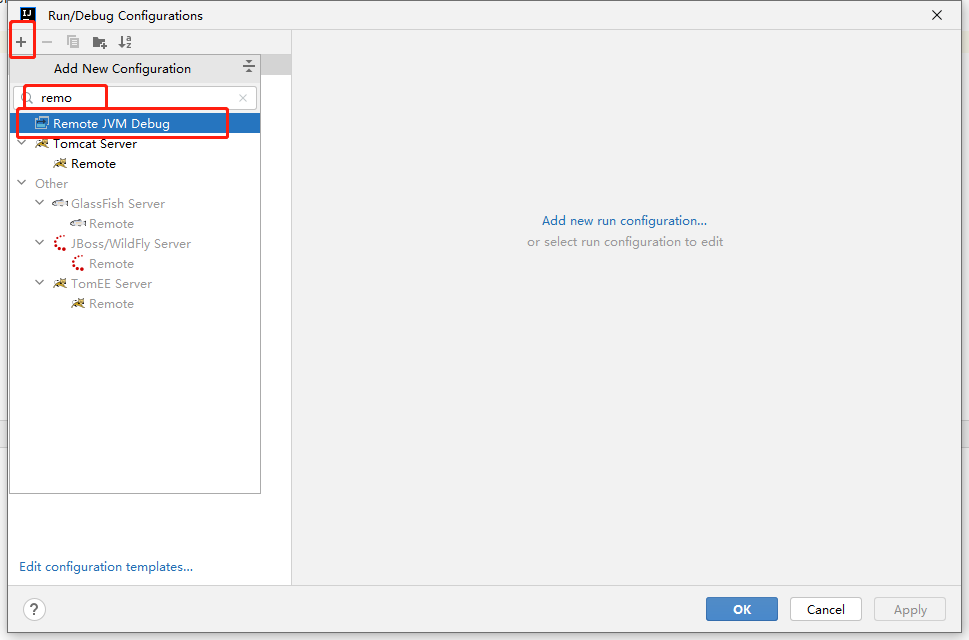The height and width of the screenshot is (640, 969).
Task: Click 'Add new run configuration...' link
Action: (624, 221)
